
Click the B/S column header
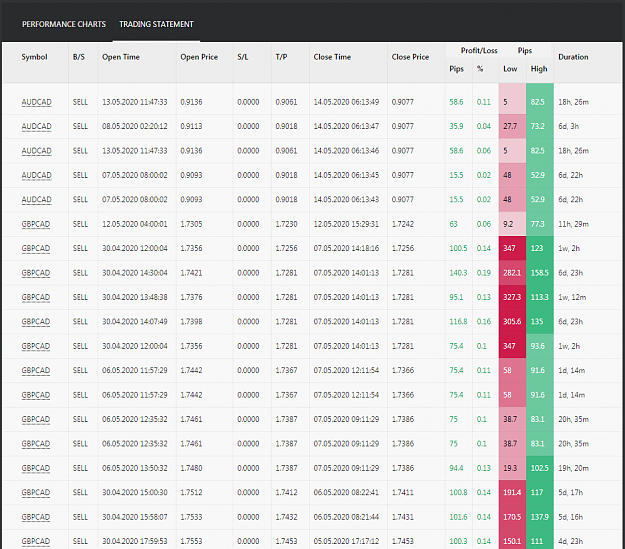coord(79,57)
